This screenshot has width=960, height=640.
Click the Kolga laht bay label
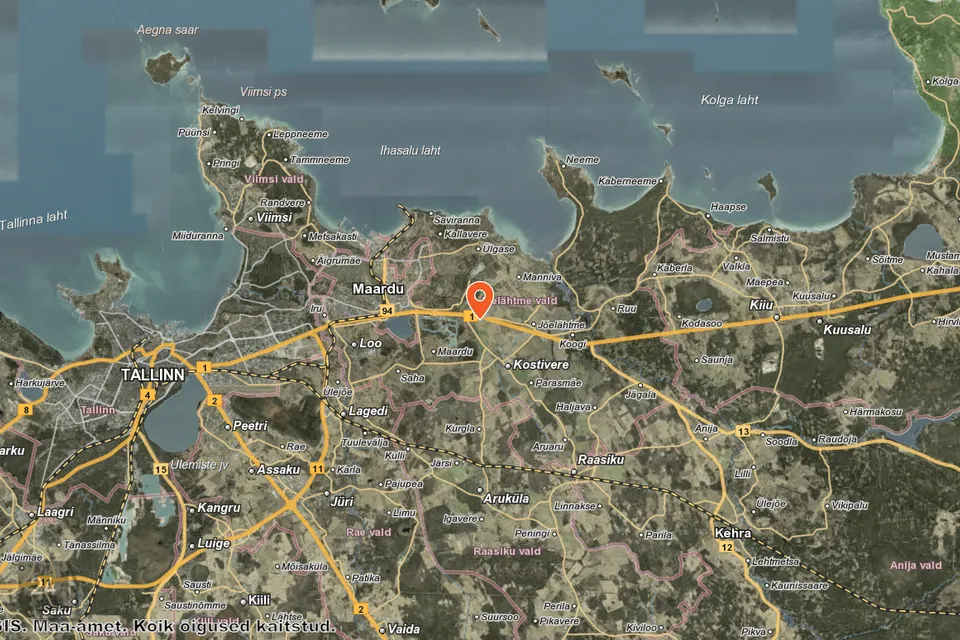pos(729,100)
